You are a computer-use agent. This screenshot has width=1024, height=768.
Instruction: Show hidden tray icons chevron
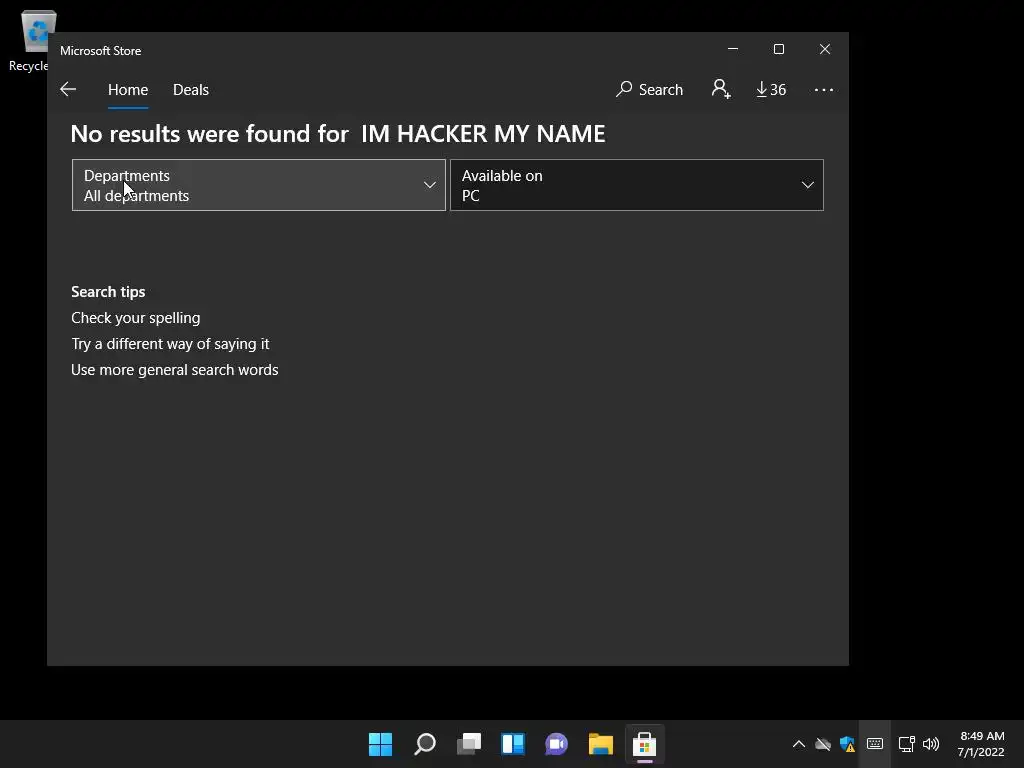tap(799, 744)
